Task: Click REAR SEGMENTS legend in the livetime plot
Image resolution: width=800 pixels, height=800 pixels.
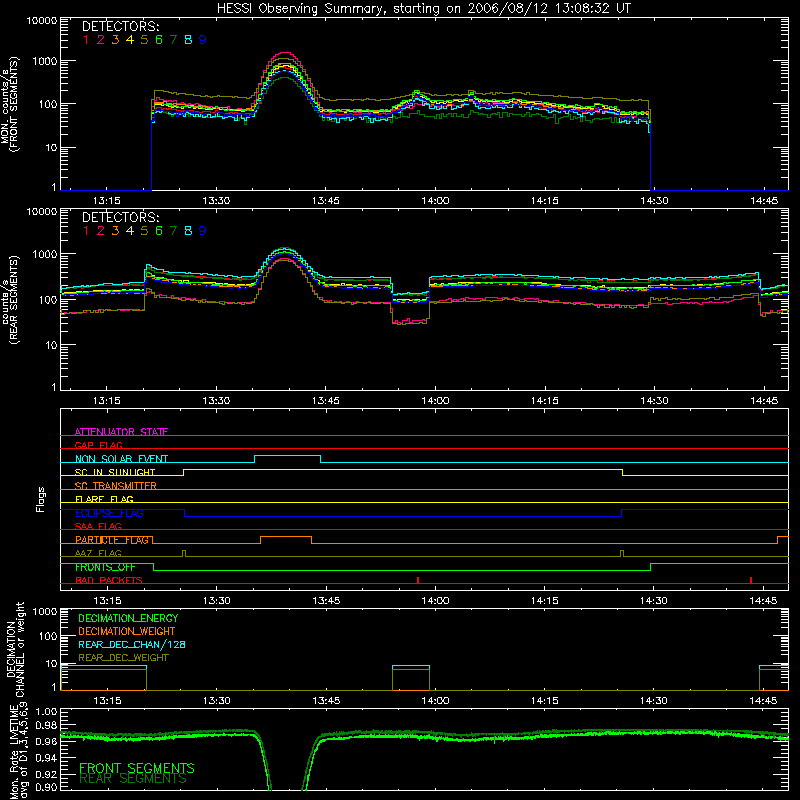Action: pyautogui.click(x=134, y=779)
